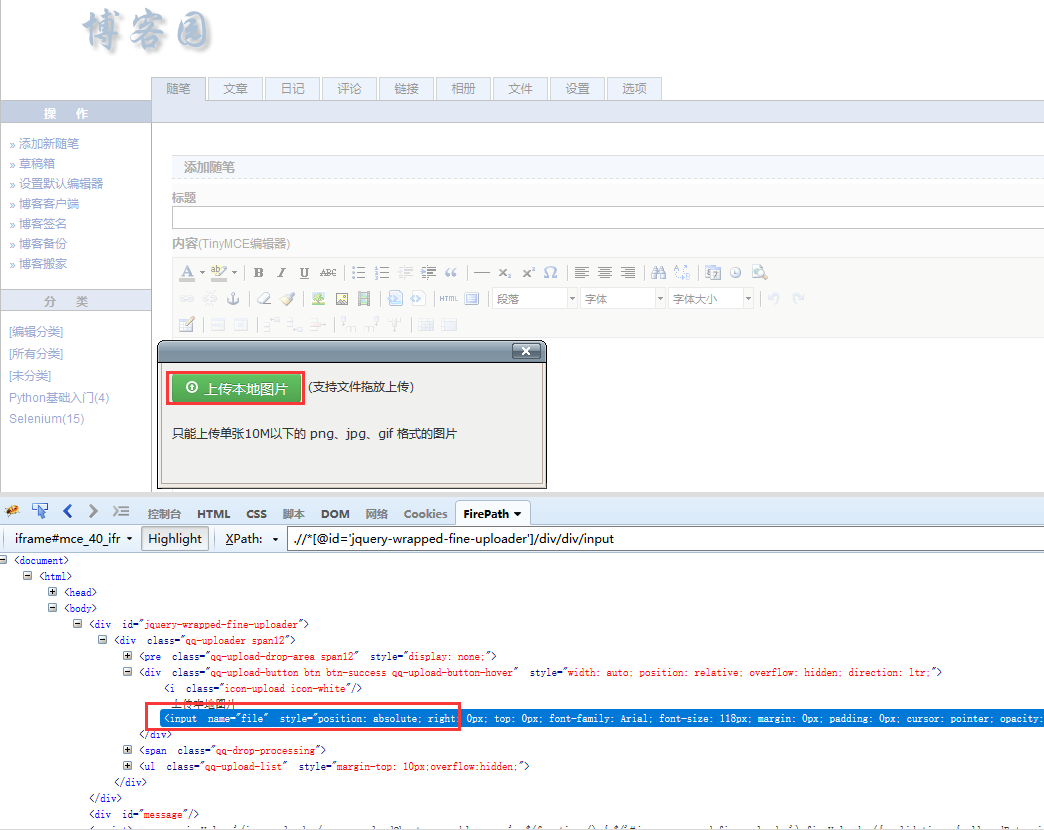The width and height of the screenshot is (1044, 830).
Task: Collapse the body node
Action: (53, 608)
